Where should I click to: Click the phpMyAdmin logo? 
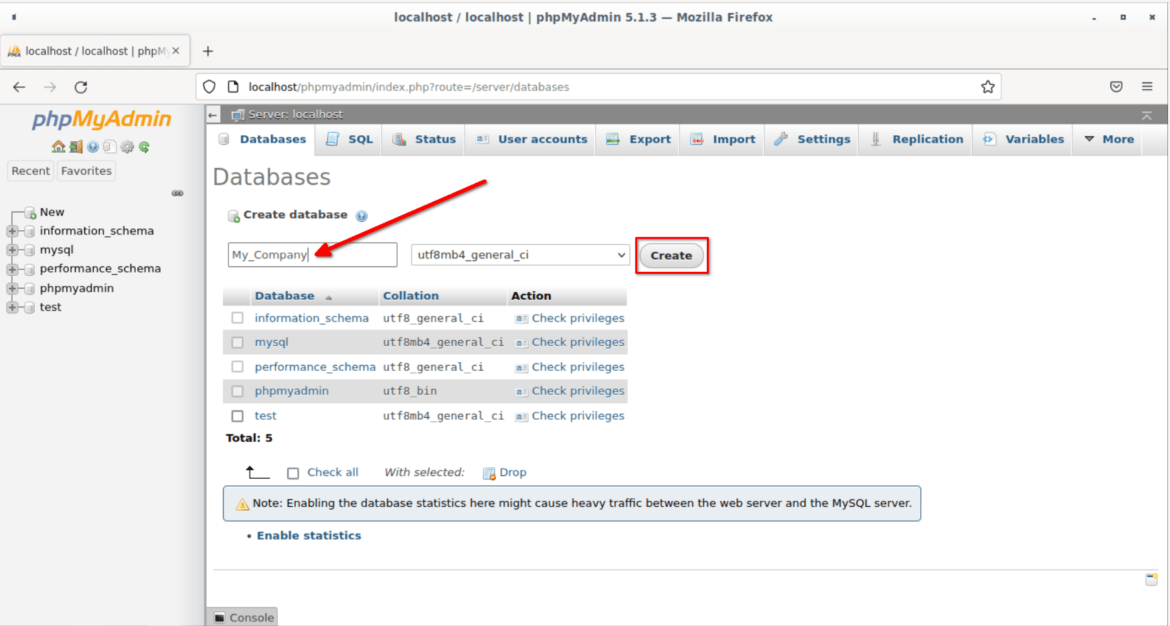click(x=101, y=119)
